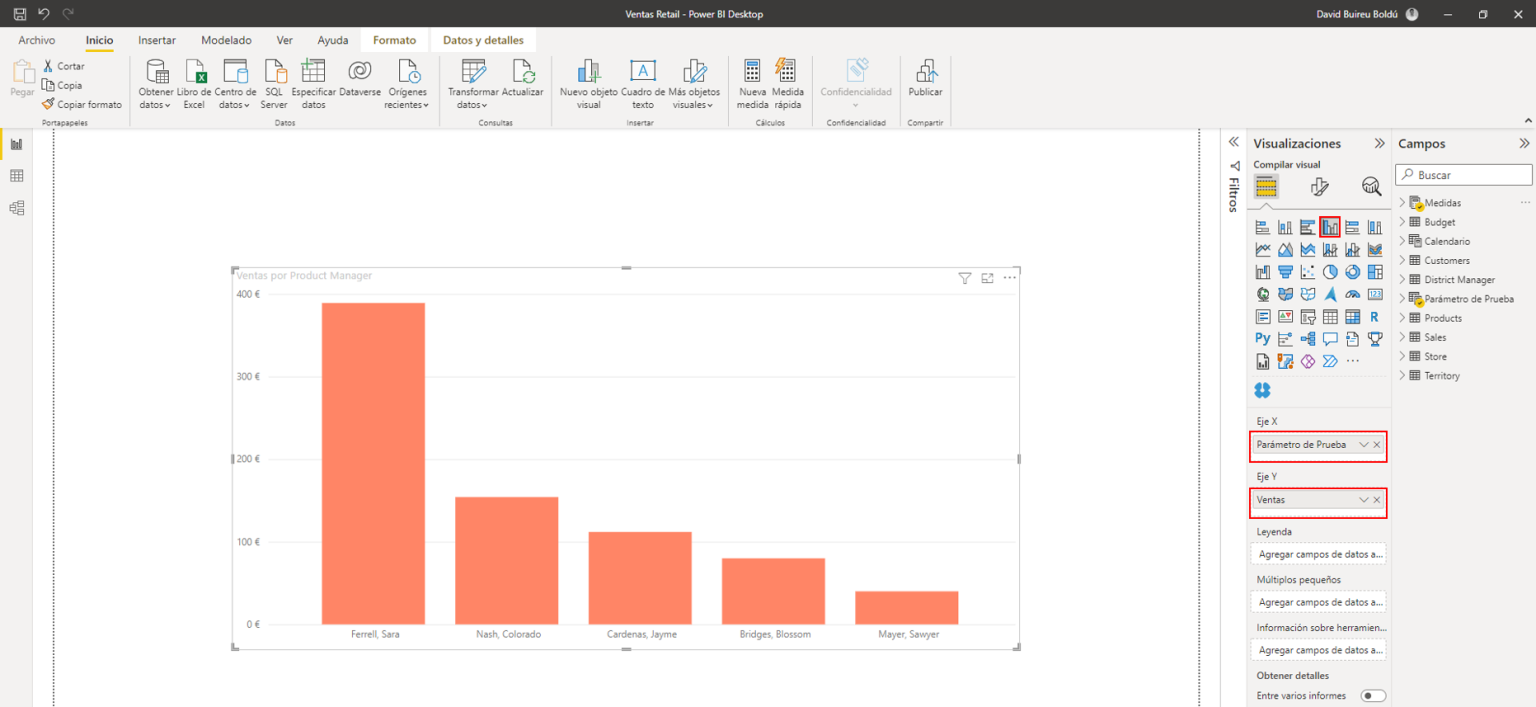The height and width of the screenshot is (707, 1536).
Task: Open the Datos y detalles tab
Action: pyautogui.click(x=483, y=40)
